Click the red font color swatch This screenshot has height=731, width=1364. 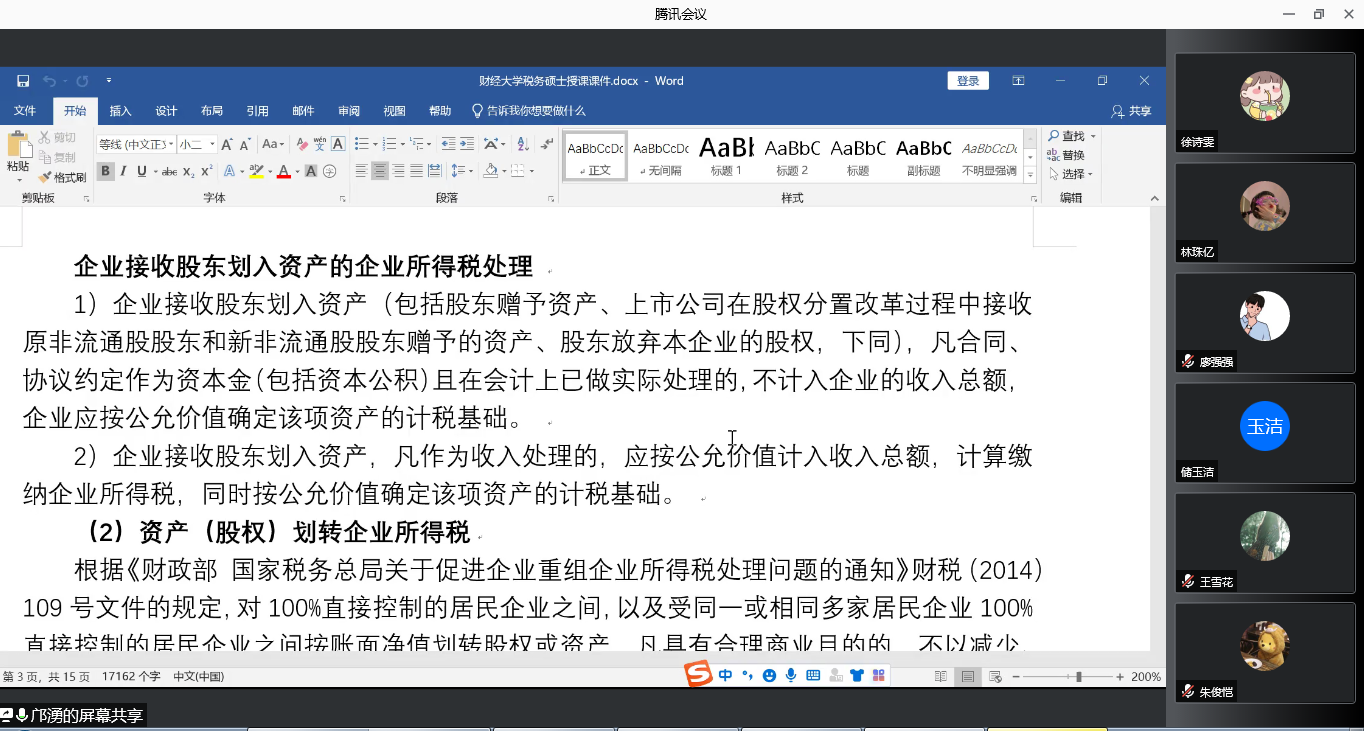(283, 172)
